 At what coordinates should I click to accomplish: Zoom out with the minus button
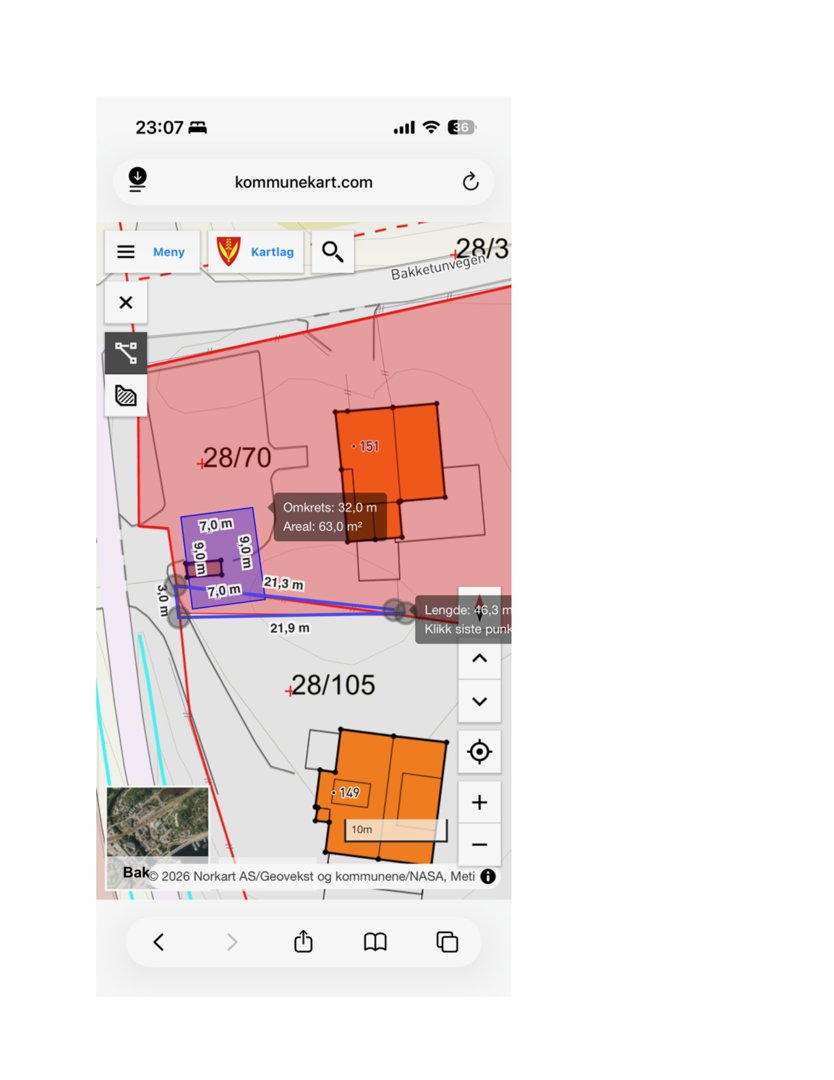point(479,845)
